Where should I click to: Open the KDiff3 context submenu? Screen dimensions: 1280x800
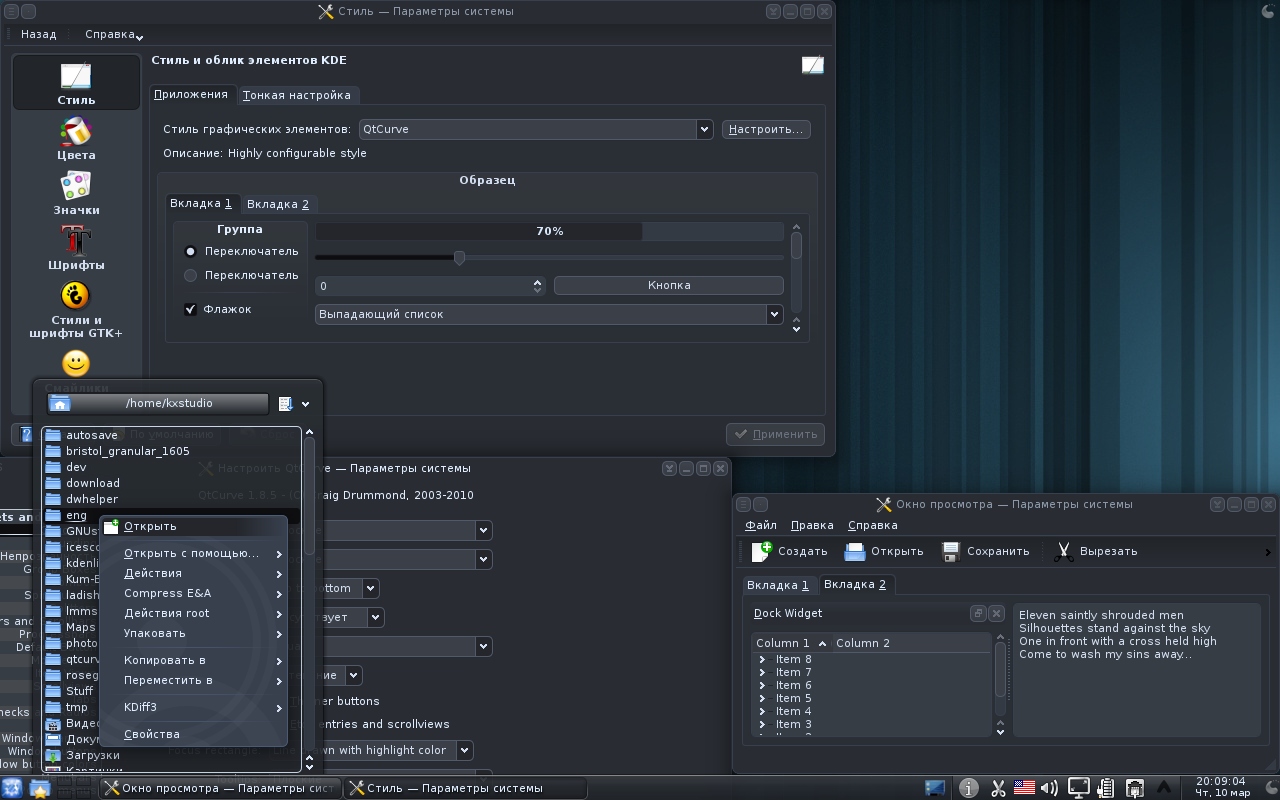click(195, 707)
